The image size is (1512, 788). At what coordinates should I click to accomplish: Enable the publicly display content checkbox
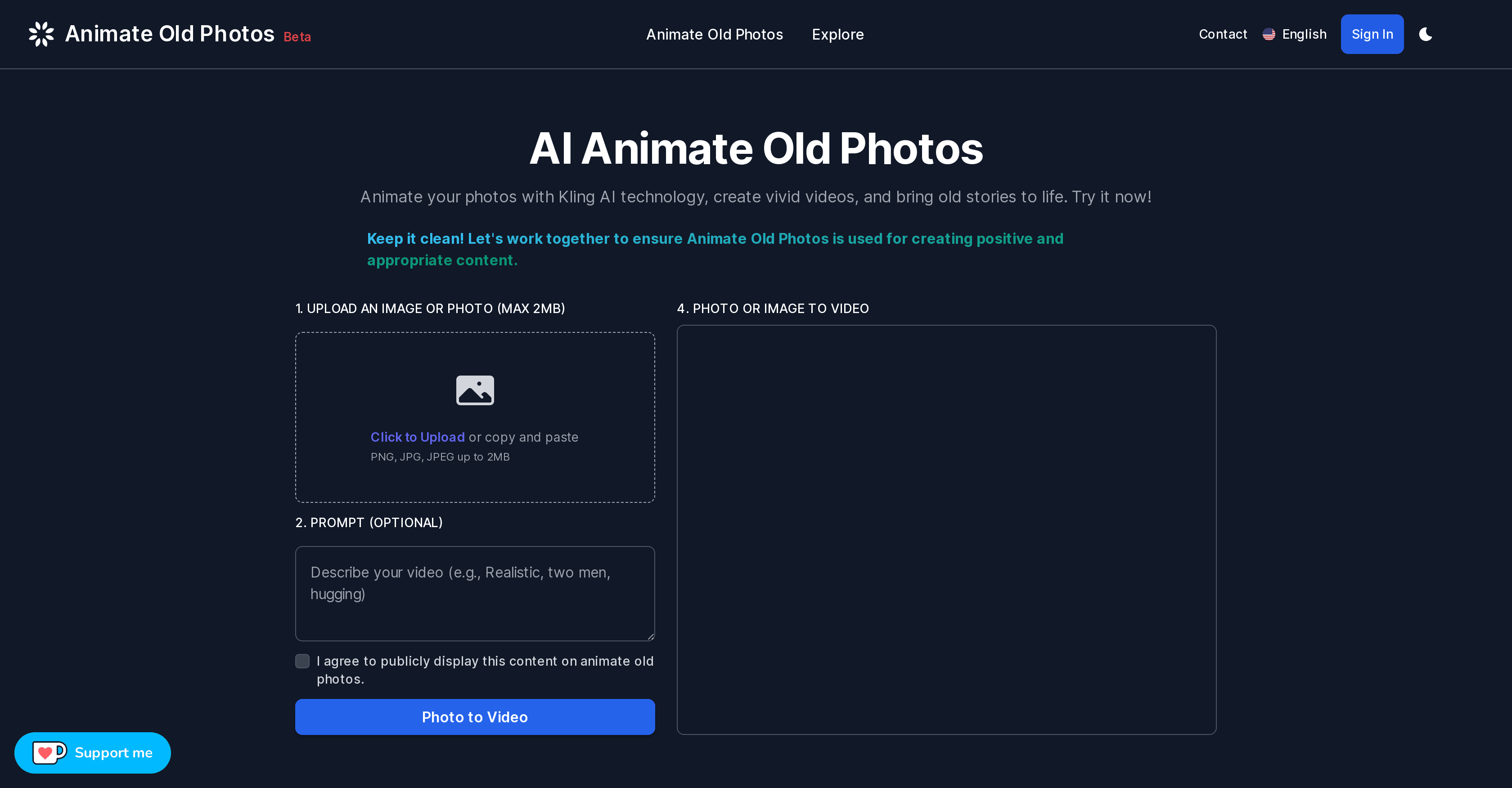click(x=302, y=661)
